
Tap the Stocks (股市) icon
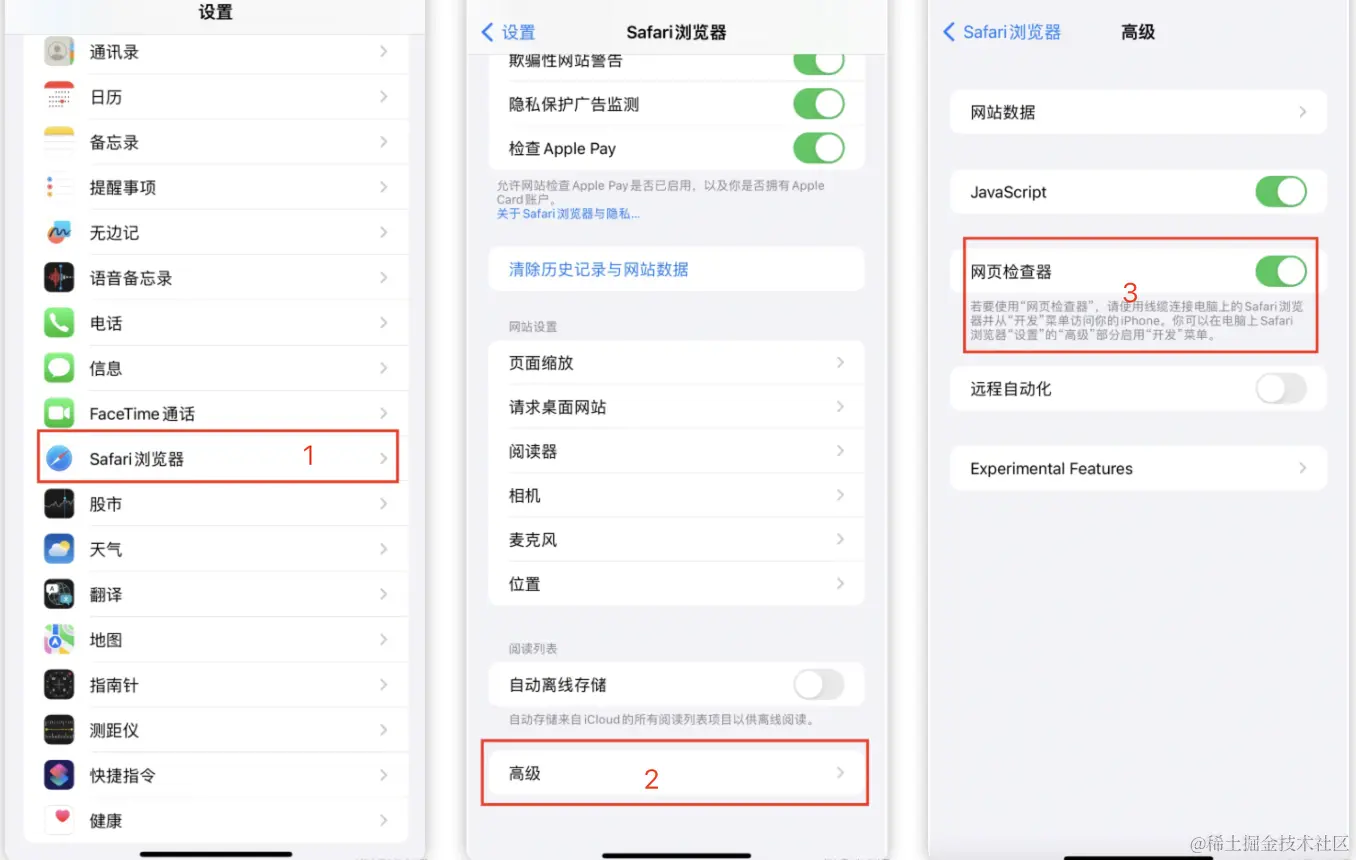click(59, 504)
